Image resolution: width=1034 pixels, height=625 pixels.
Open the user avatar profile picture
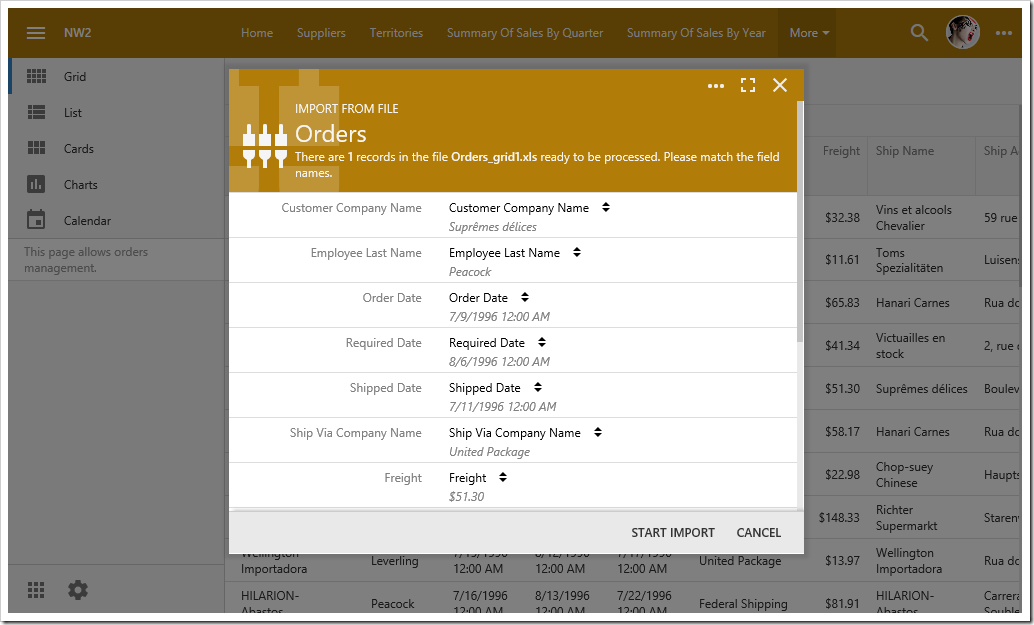[x=963, y=32]
